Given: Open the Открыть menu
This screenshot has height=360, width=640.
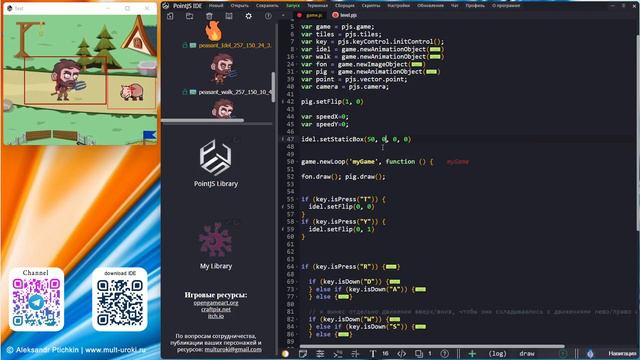Looking at the screenshot, I should pos(240,6).
